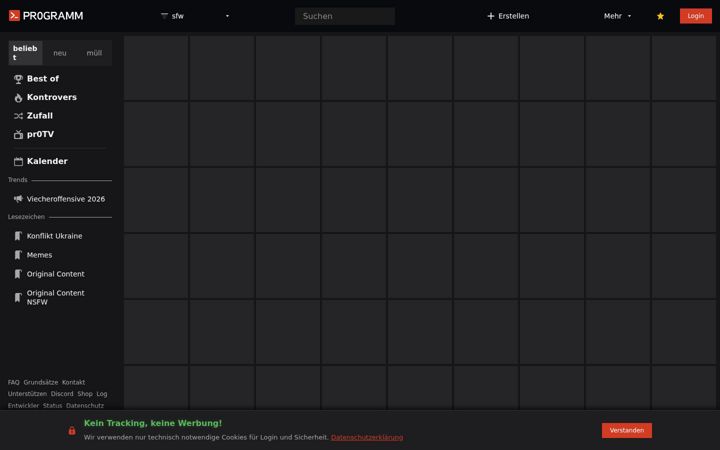Click the shuffle icon for Zufall
The width and height of the screenshot is (720, 450).
[x=18, y=116]
